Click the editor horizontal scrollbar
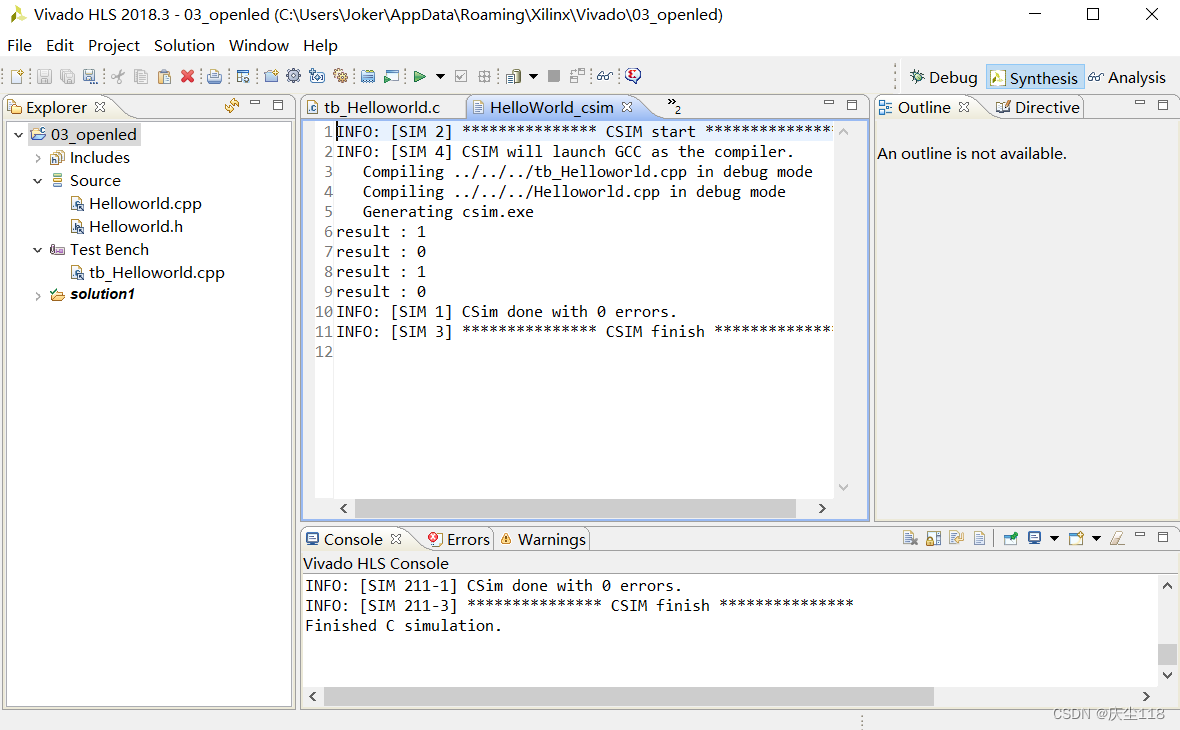Image resolution: width=1180 pixels, height=730 pixels. coord(575,509)
